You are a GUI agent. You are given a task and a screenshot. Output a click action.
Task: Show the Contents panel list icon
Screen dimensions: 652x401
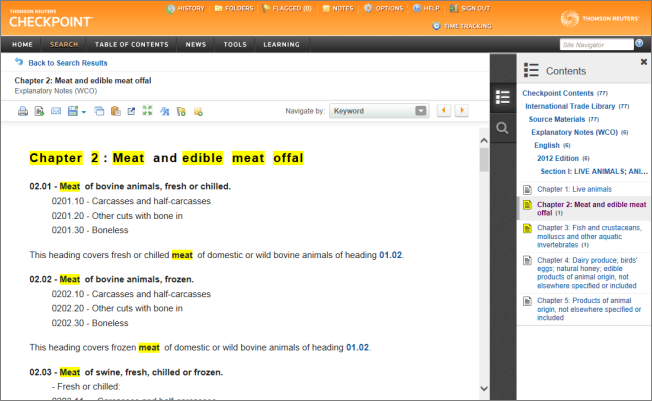[x=503, y=96]
